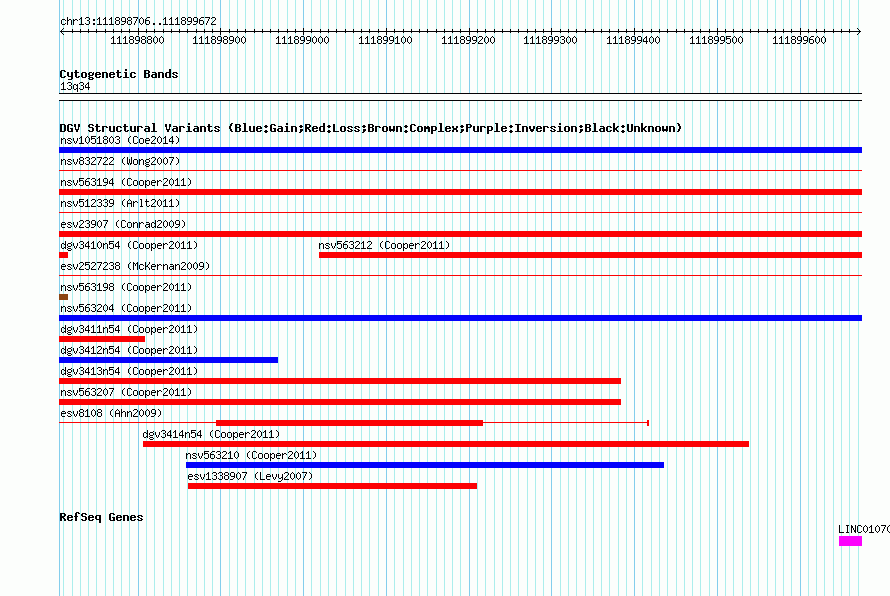Screen dimensions: 890x596
Task: Click the dgv3414n54 (Cooper2011) red bar
Action: [446, 444]
